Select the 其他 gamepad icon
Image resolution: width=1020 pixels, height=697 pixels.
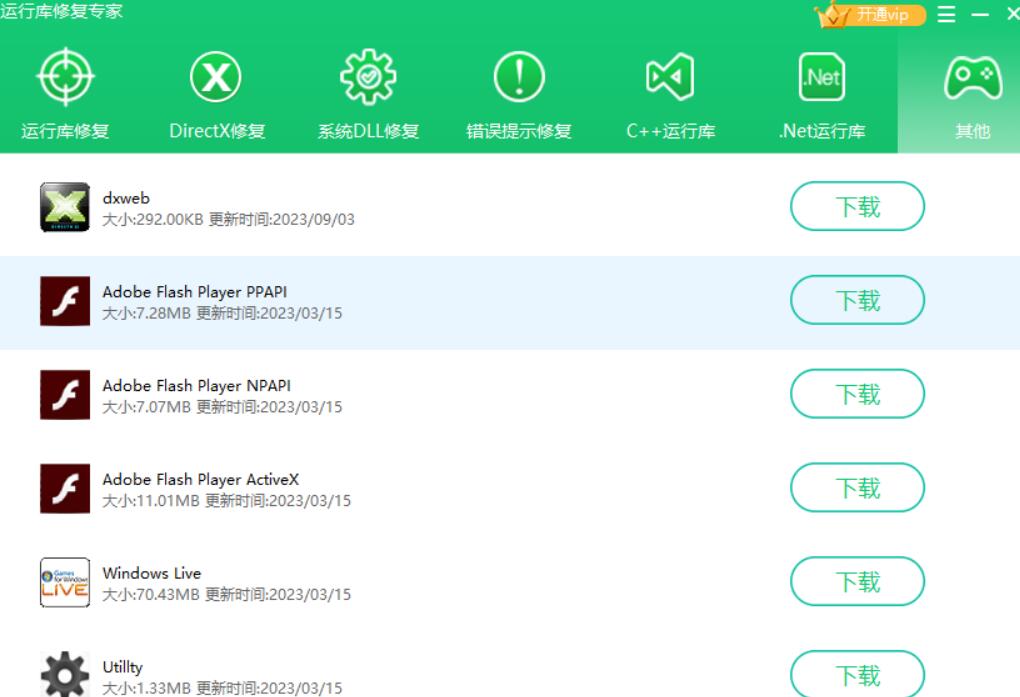[x=973, y=78]
